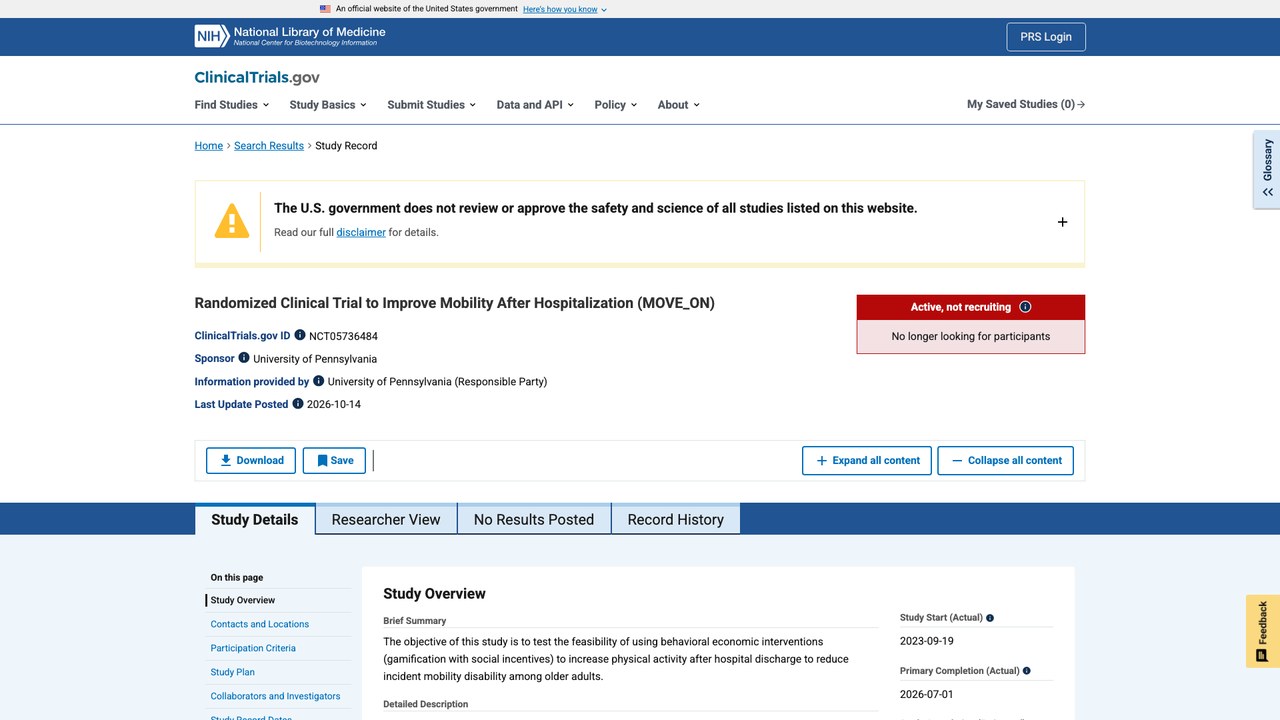Open the No Results Posted tab
Viewport: 1280px width, 720px height.
pyautogui.click(x=534, y=519)
